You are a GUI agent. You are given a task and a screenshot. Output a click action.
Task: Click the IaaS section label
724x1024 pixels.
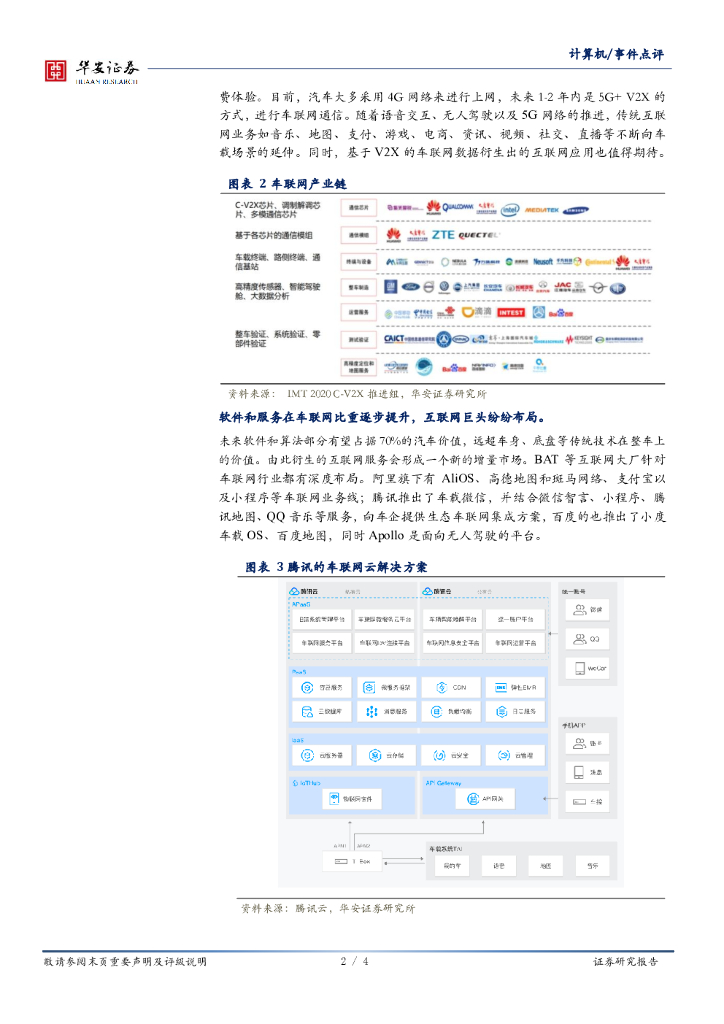click(x=298, y=740)
